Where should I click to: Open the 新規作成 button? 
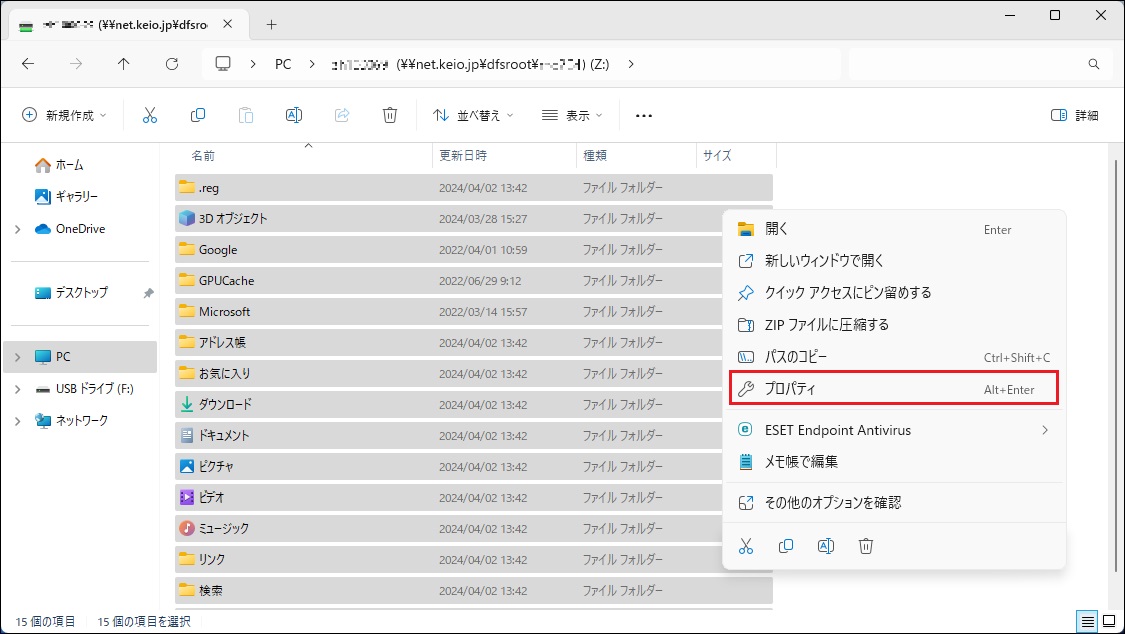pyautogui.click(x=64, y=115)
